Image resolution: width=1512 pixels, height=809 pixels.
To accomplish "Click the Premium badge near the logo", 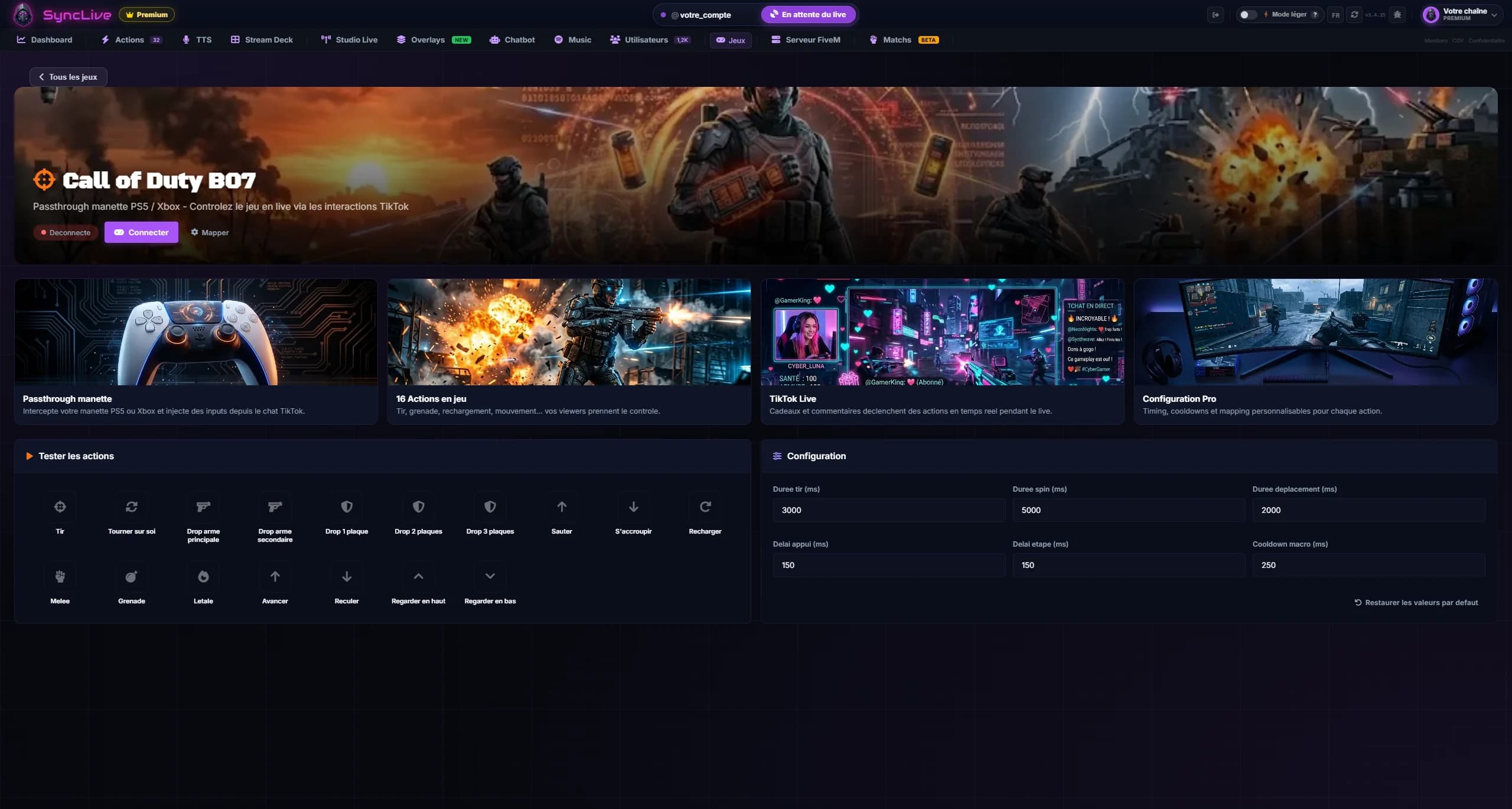I will 146,14.
